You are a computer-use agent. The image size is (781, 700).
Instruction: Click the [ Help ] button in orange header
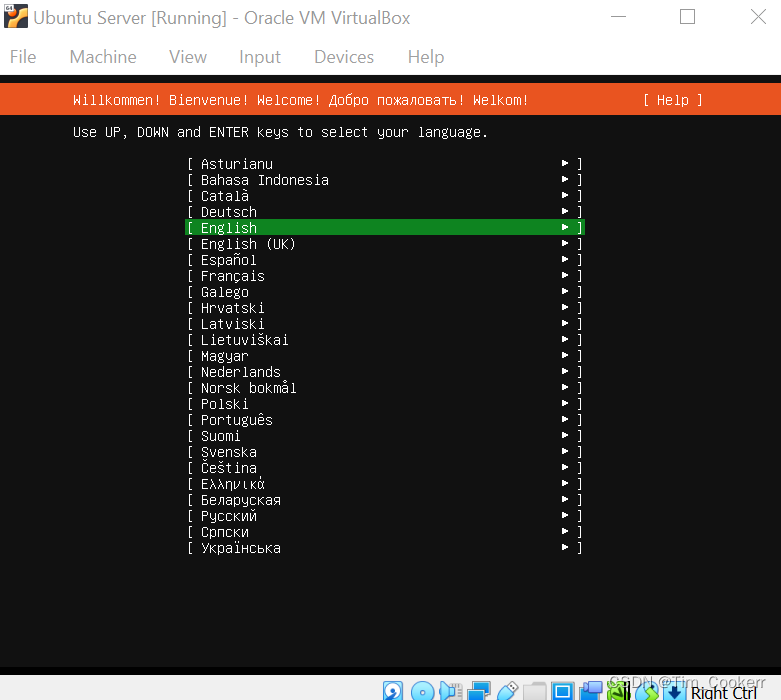(x=672, y=100)
